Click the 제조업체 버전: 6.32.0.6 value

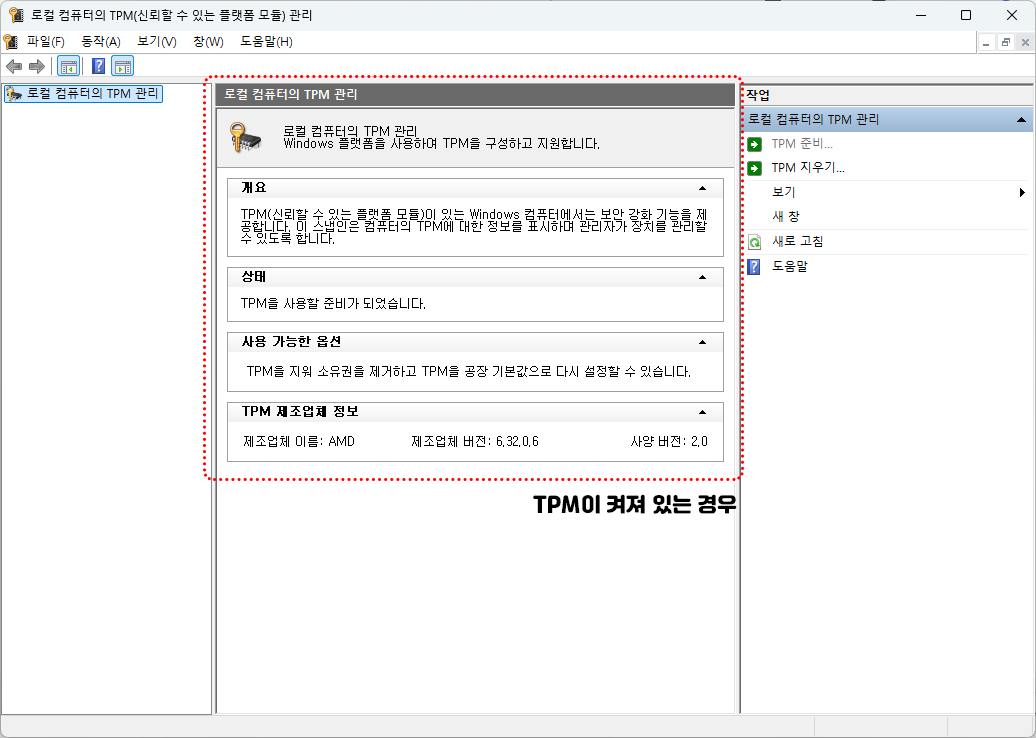pos(475,441)
